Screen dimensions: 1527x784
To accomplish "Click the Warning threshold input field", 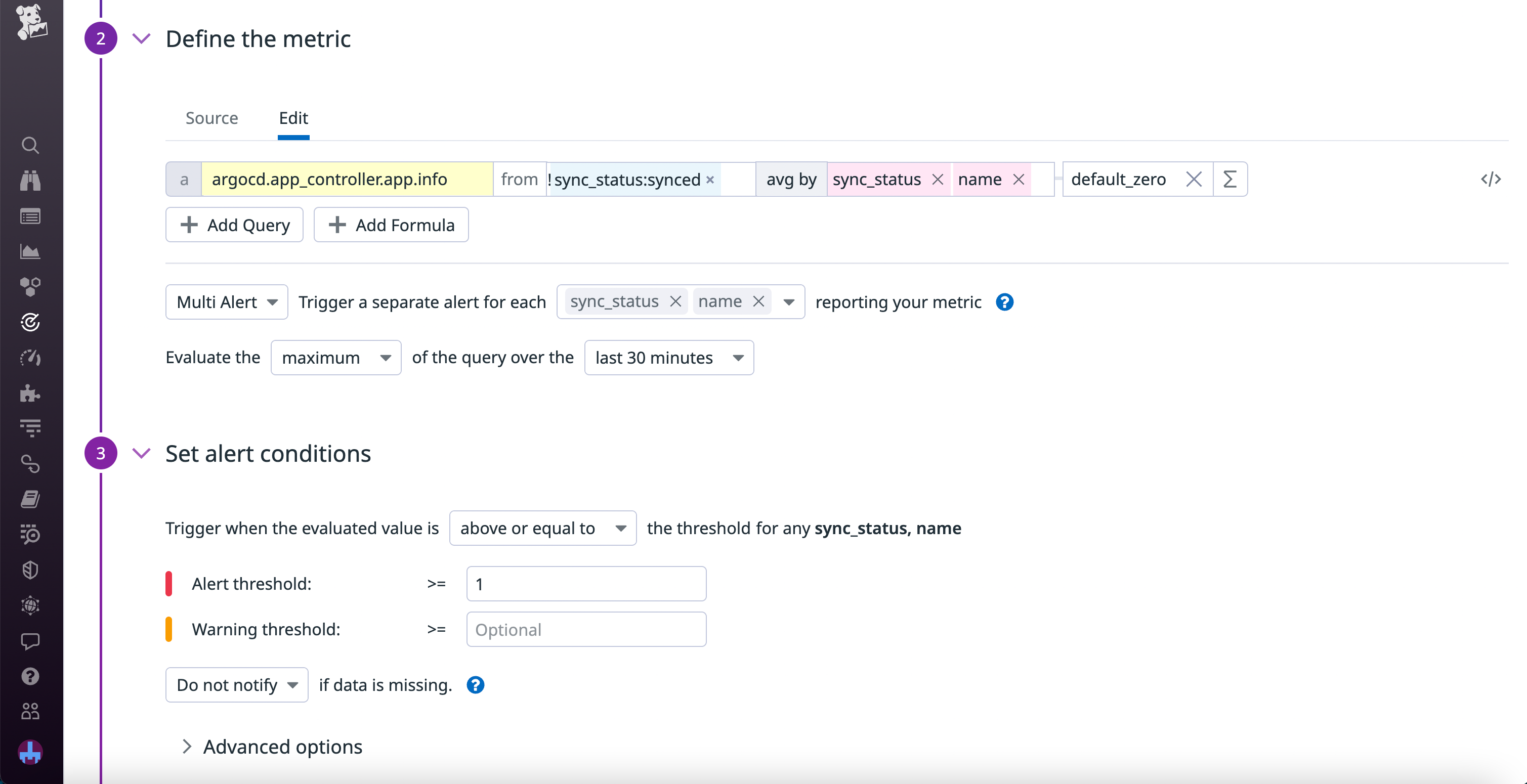I will [586, 629].
